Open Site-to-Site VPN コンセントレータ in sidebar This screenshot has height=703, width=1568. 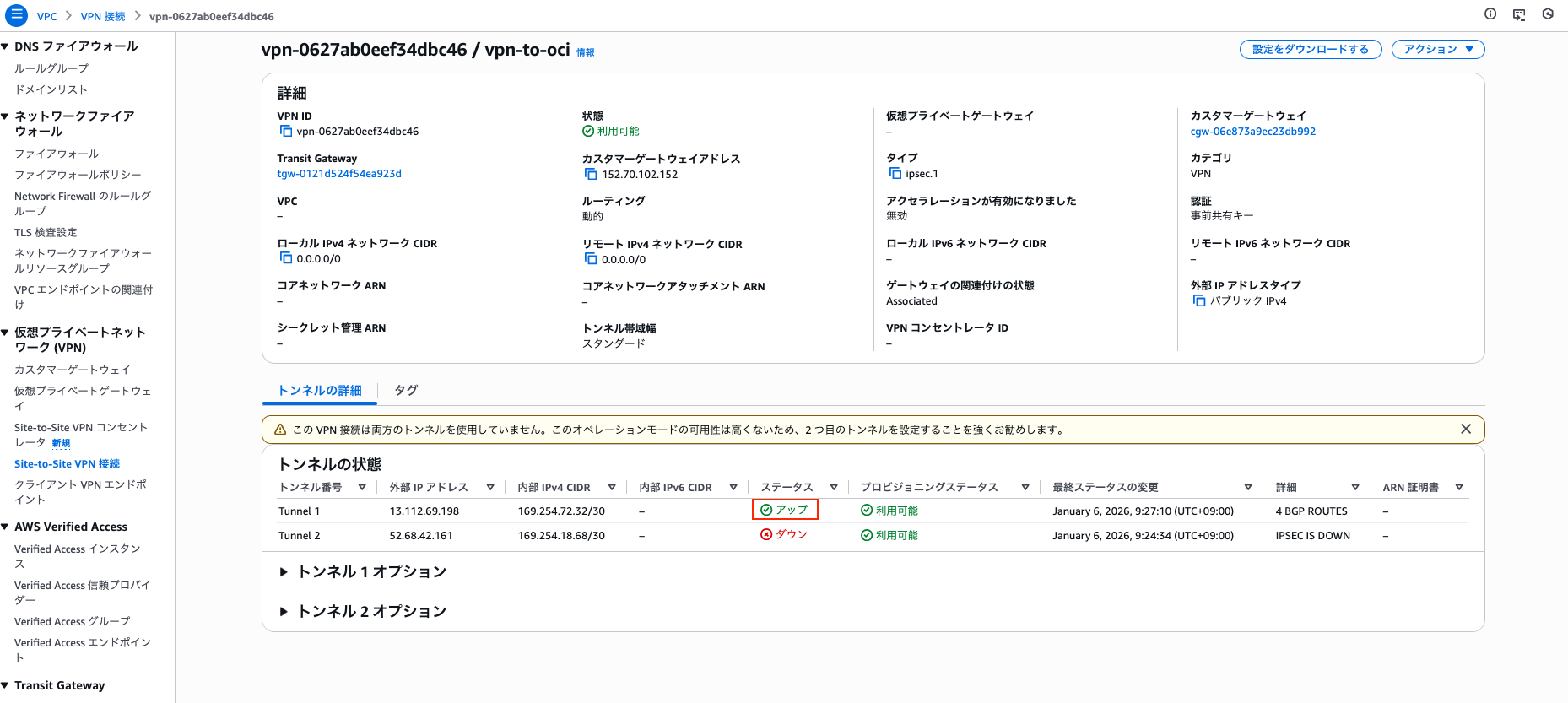[81, 435]
